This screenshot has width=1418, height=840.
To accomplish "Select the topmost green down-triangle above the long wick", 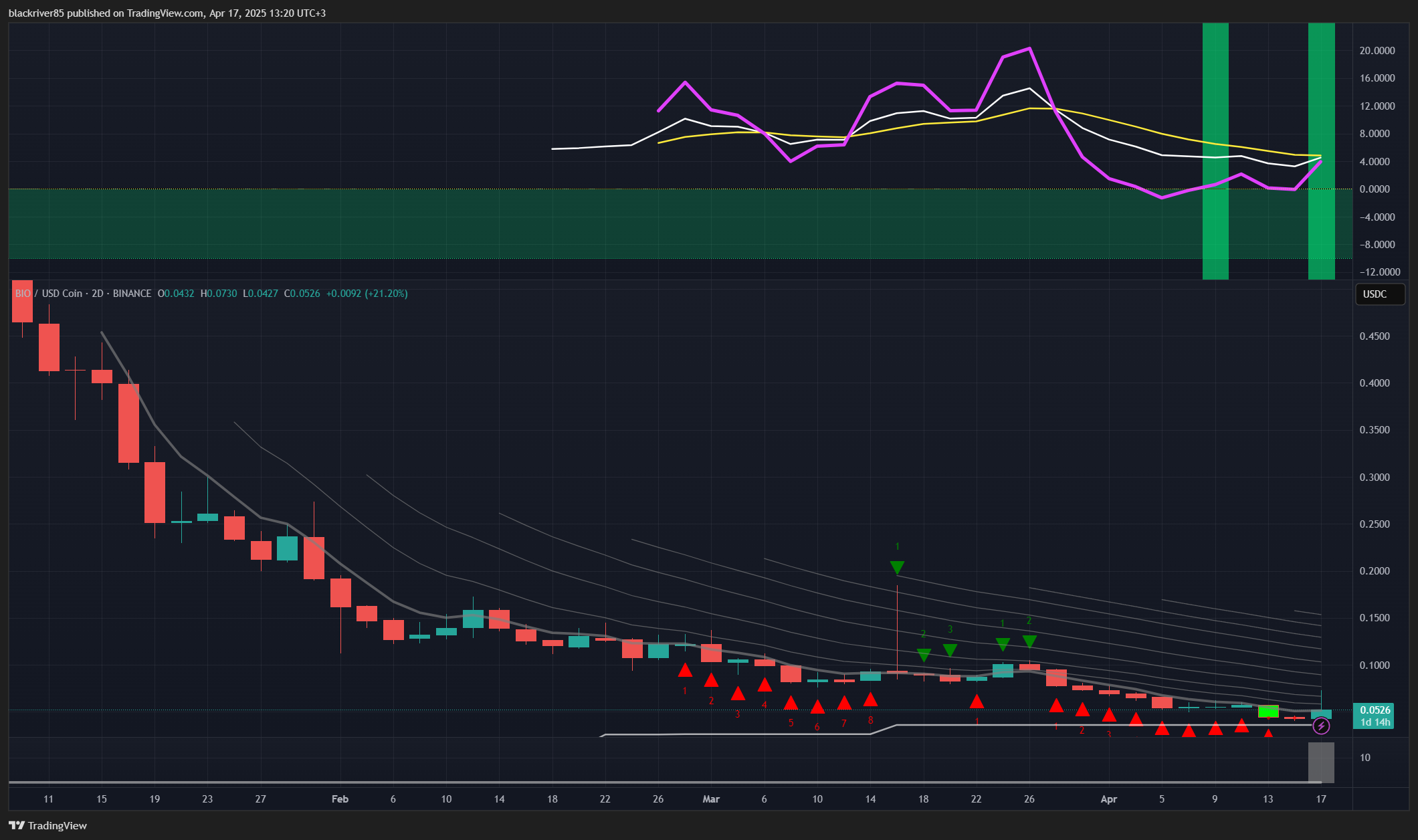I will 898,568.
